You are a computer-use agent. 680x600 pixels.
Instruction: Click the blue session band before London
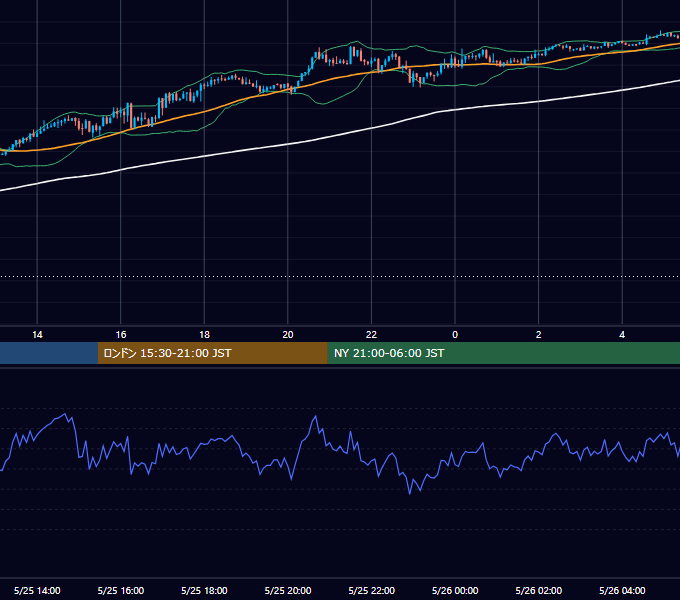point(49,353)
